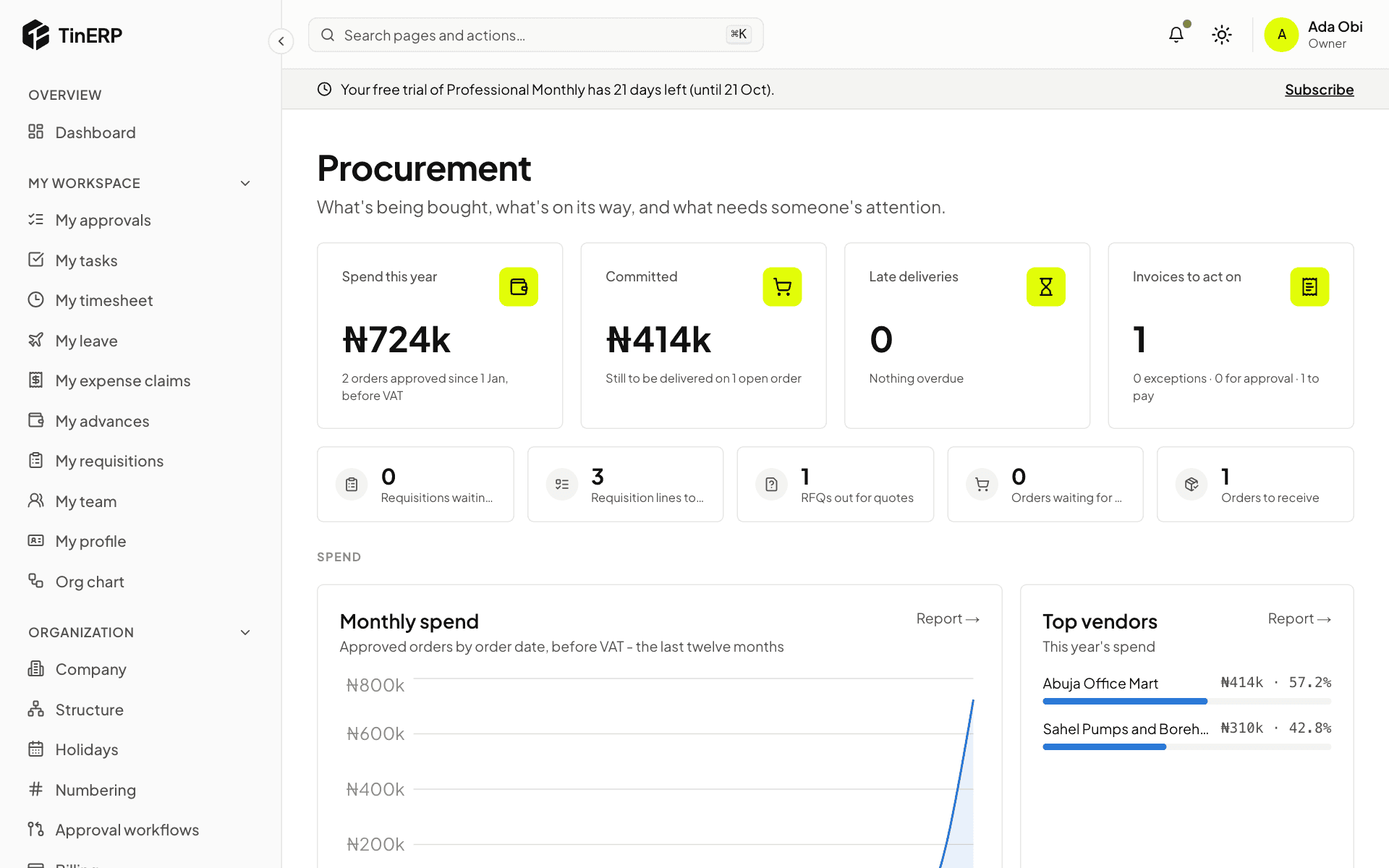Viewport: 1389px width, 868px height.
Task: Focus the Search pages and actions field
Action: tap(535, 35)
